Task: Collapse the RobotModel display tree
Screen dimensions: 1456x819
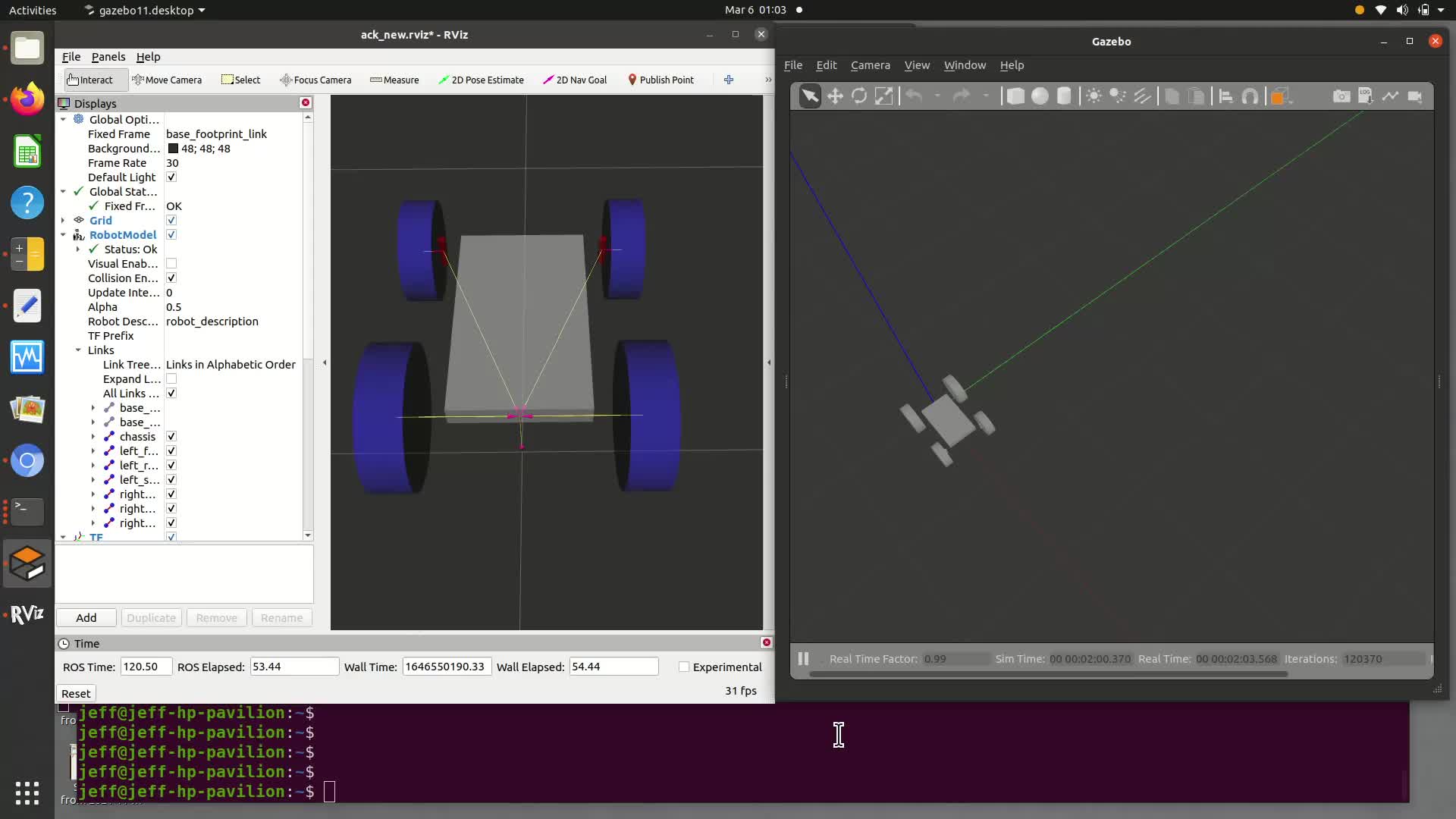Action: tap(63, 235)
